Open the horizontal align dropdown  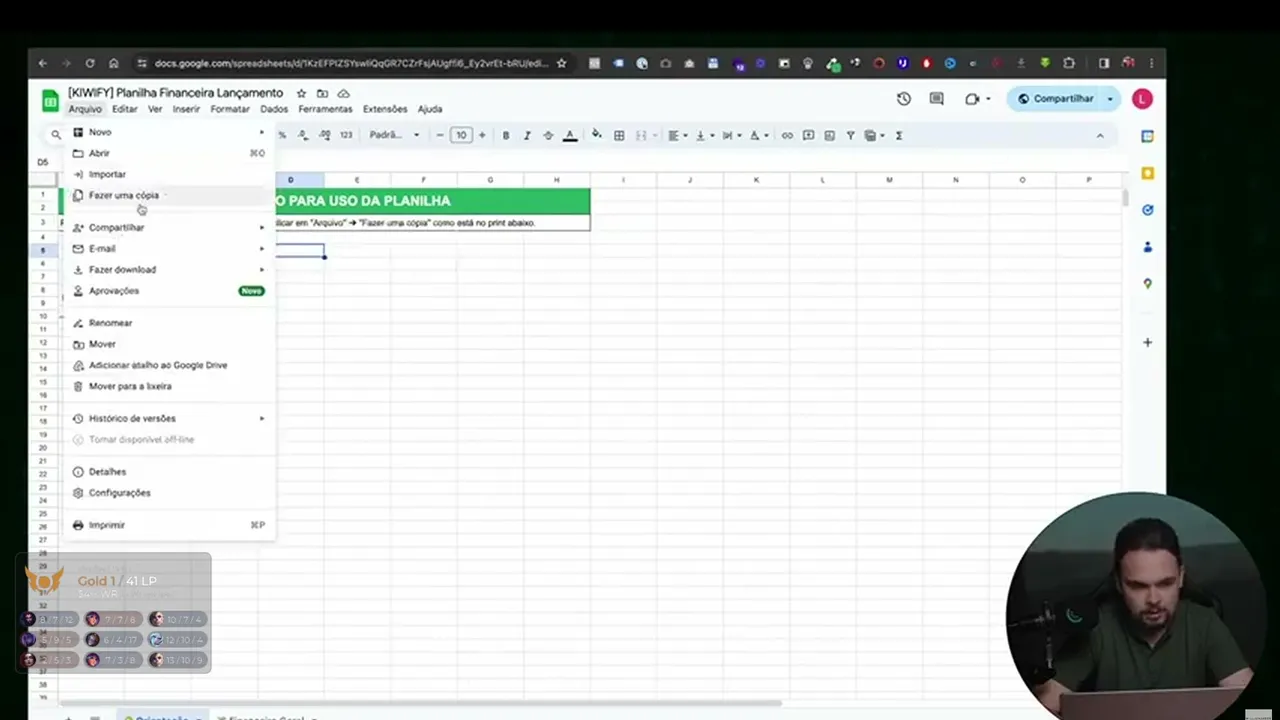tap(676, 135)
